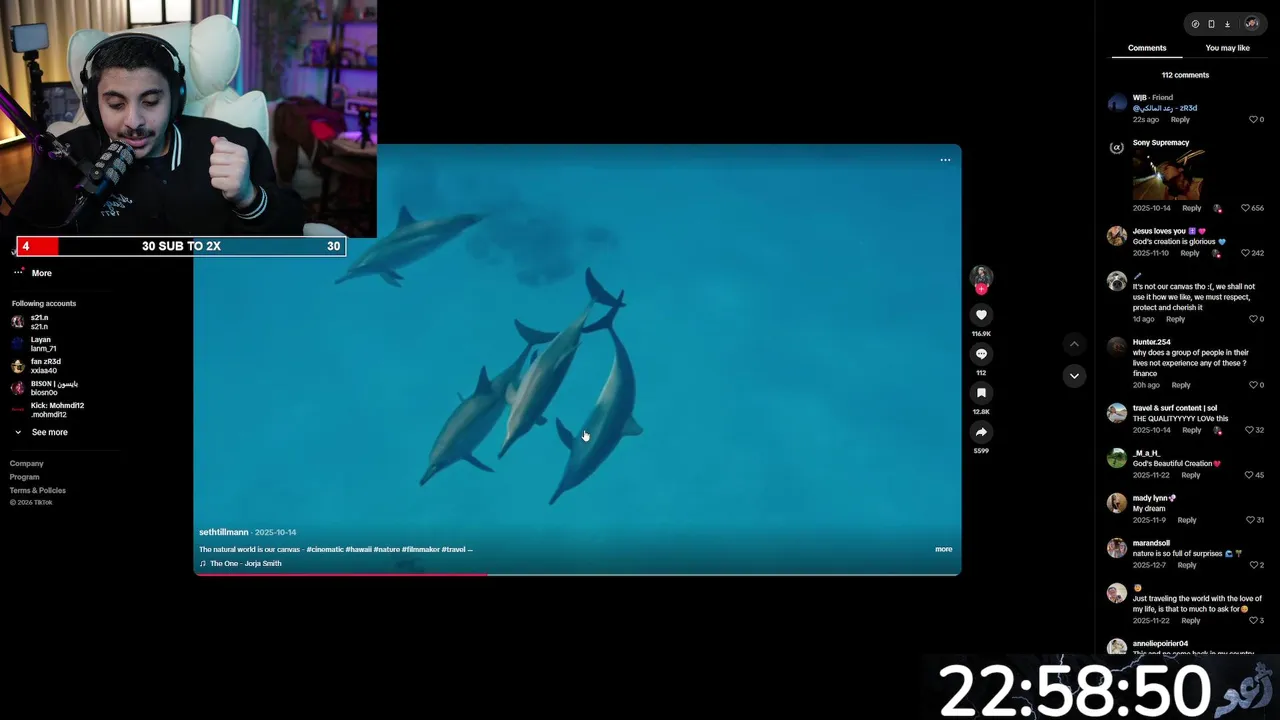Screen dimensions: 1280x720
Task: Switch to the Comments tab
Action: point(1147,48)
